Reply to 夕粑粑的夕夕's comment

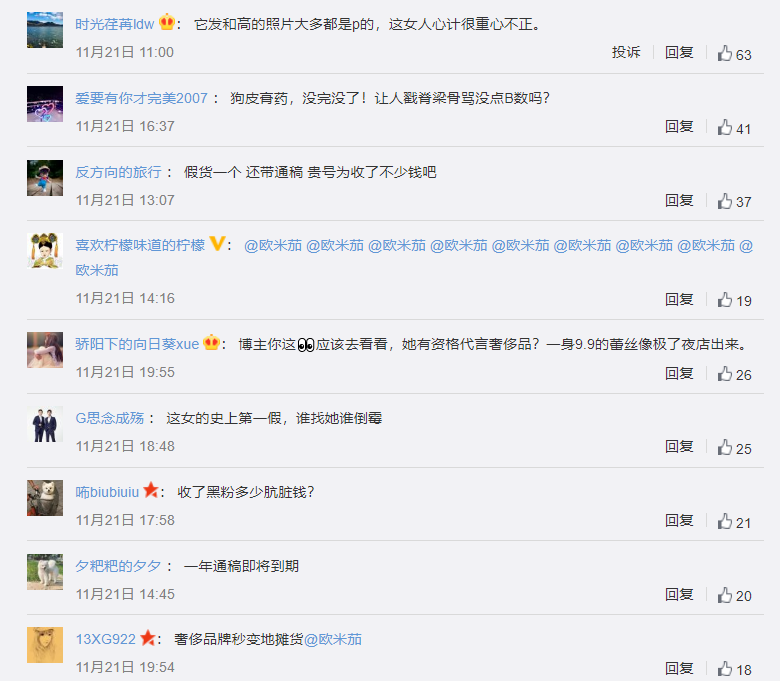(x=679, y=594)
